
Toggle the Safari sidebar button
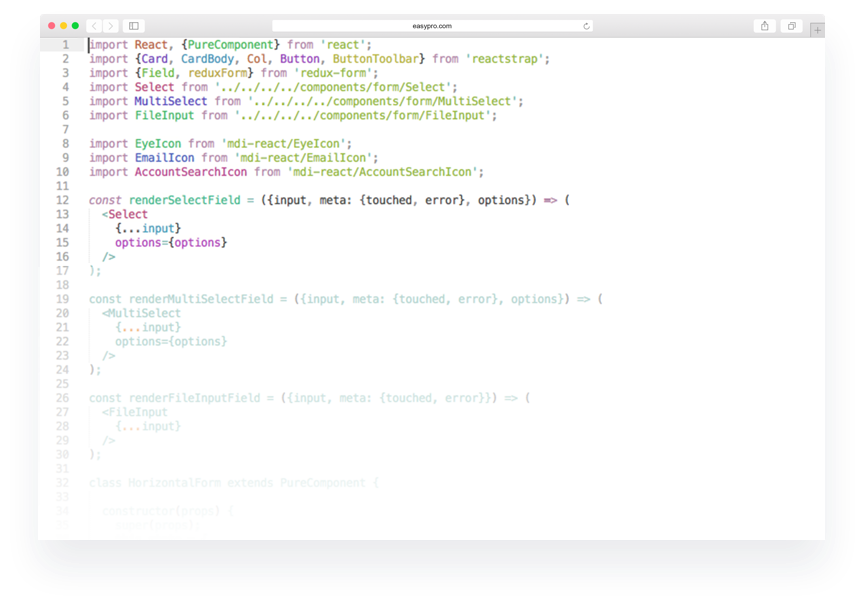134,25
